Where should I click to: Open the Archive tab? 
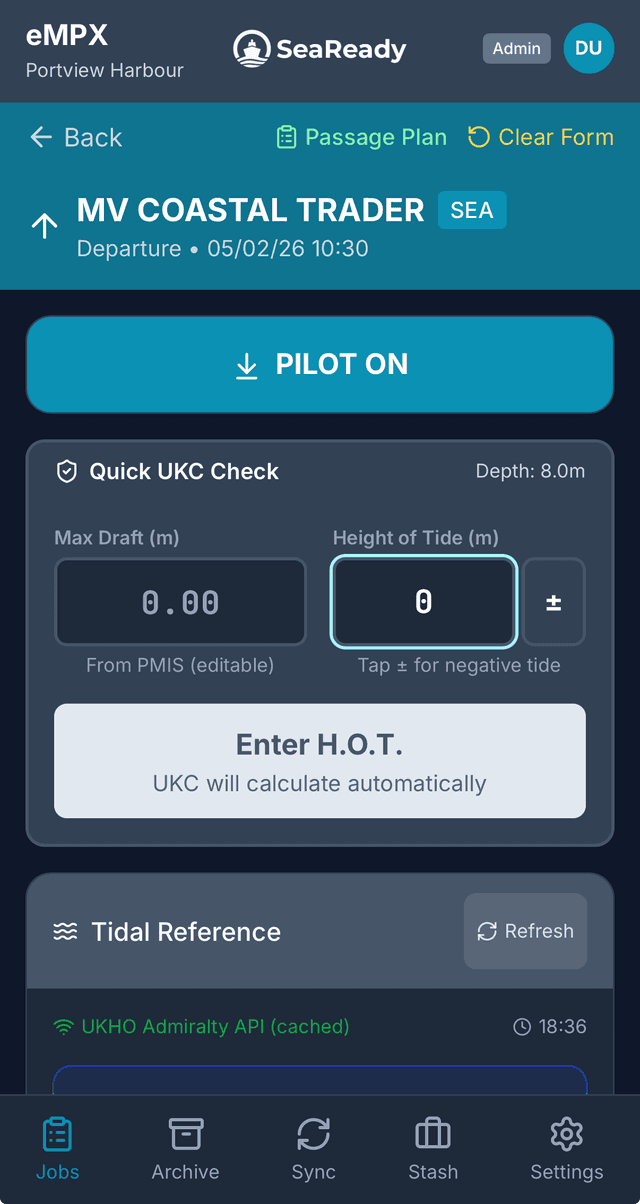click(185, 1149)
